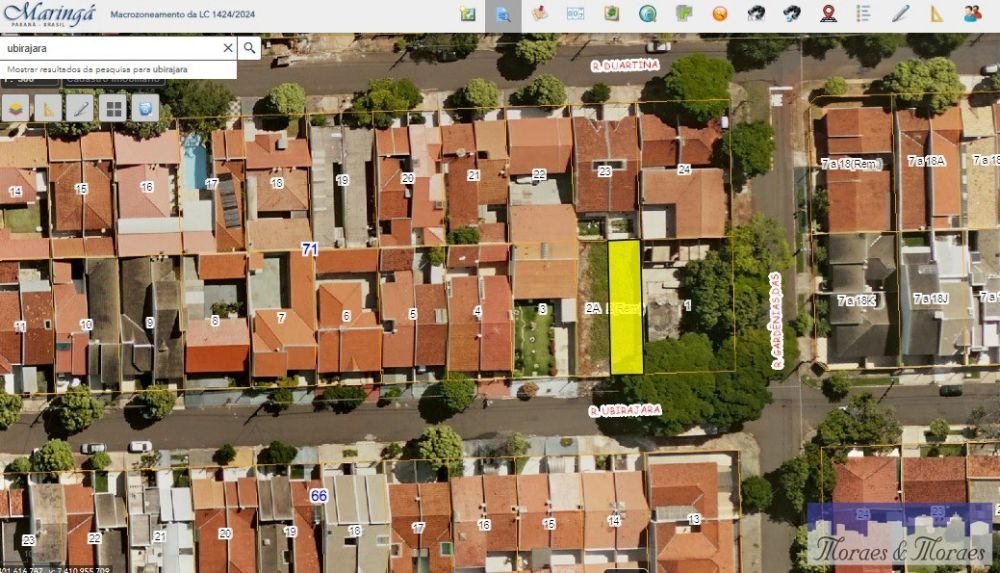Click the block number 71 label
1000x573 pixels.
tap(309, 248)
